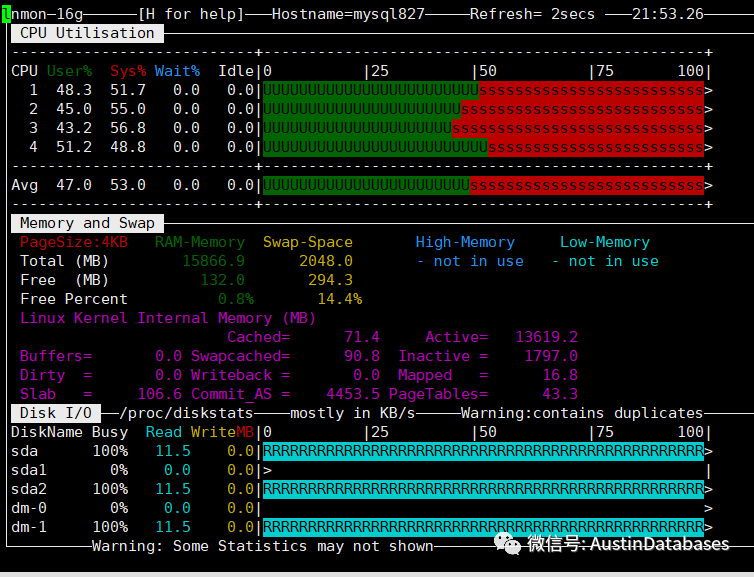Click the Swap-Space column heading
Screen dimensions: 754x577
pos(308,242)
